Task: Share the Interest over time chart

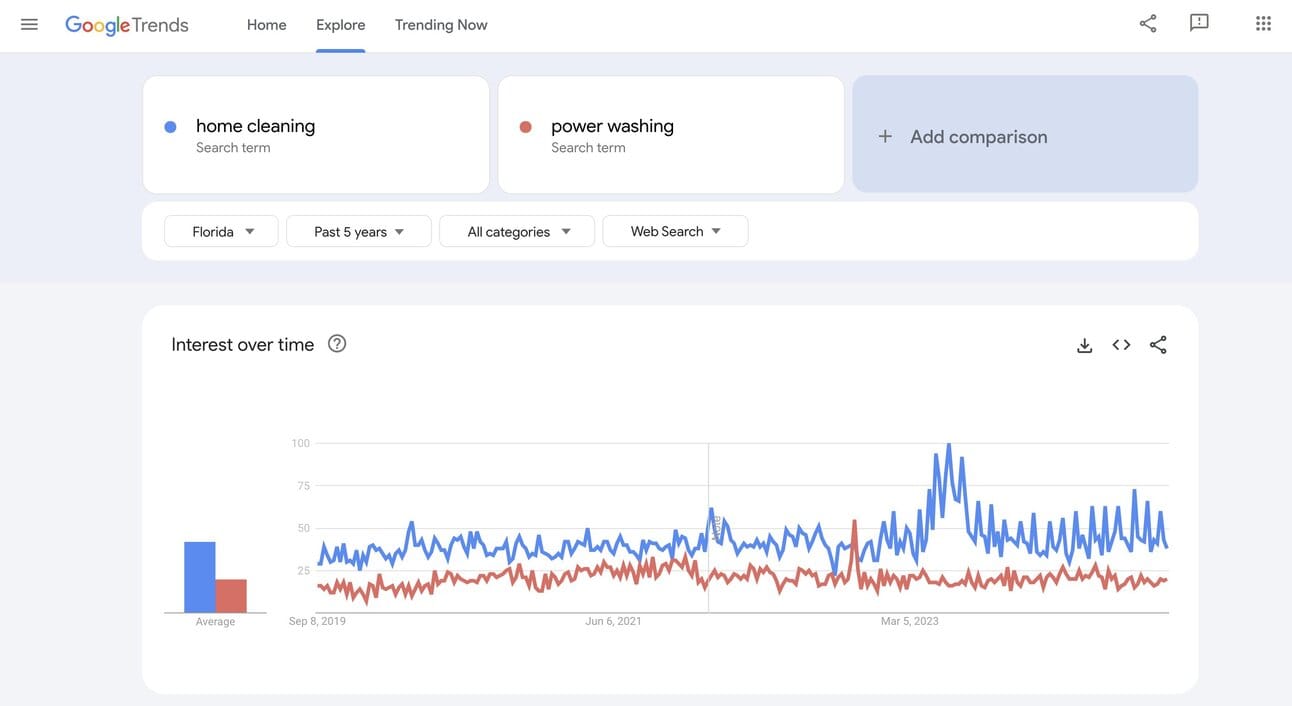Action: pyautogui.click(x=1158, y=345)
